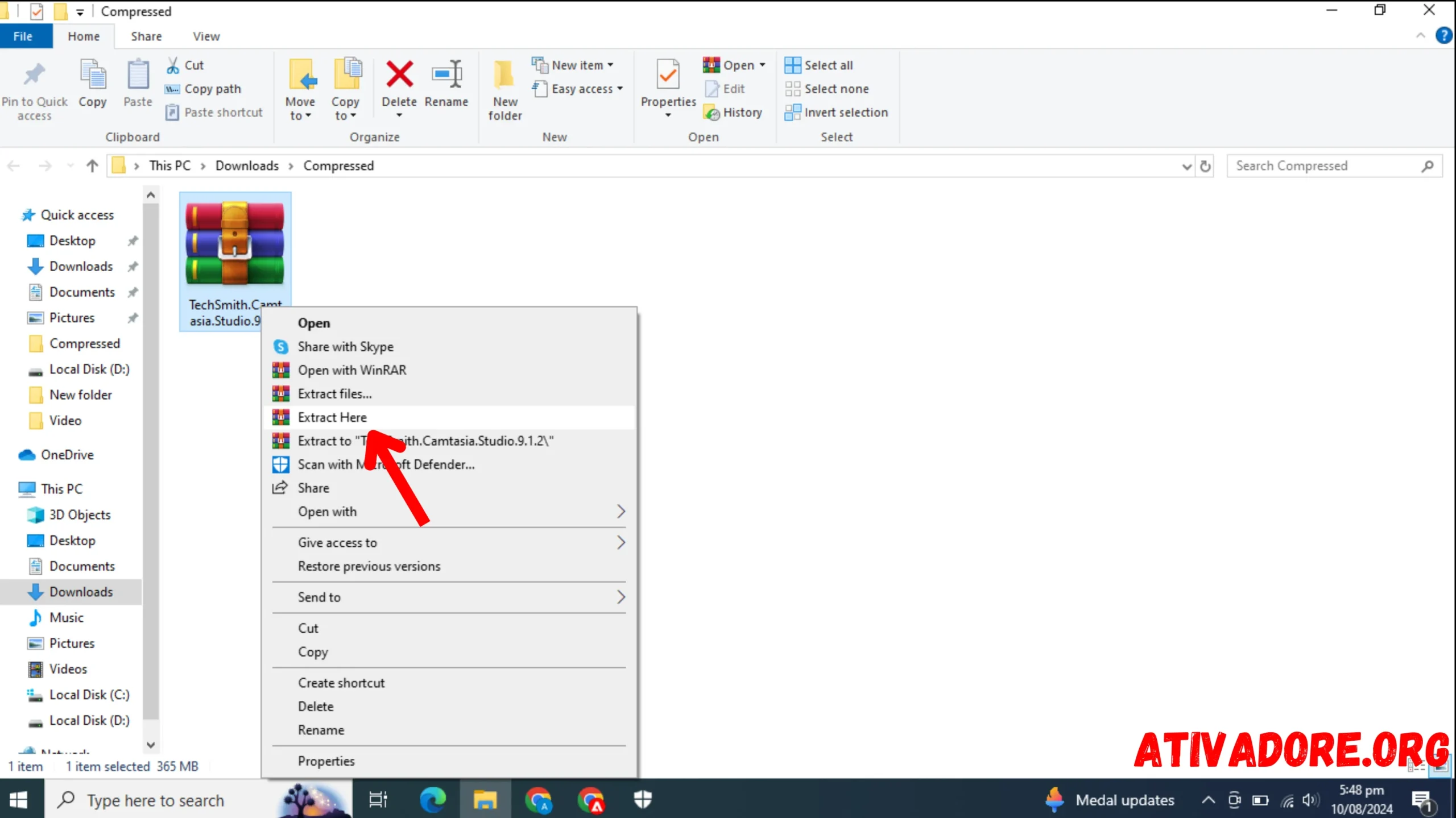Click File Explorer icon on taskbar
Screen dimensions: 1456x818
[x=485, y=800]
